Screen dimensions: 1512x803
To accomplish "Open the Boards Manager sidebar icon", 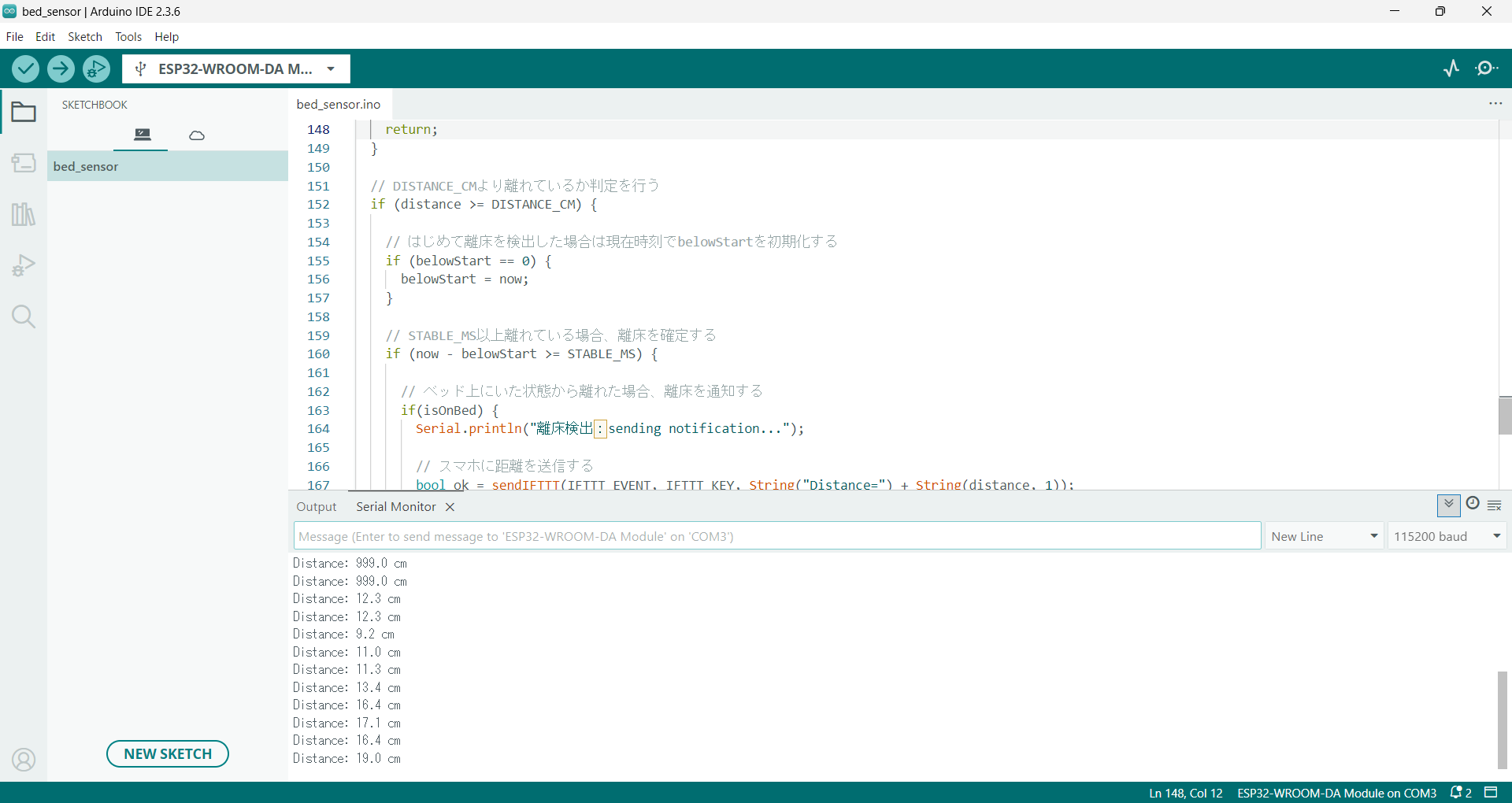I will [x=24, y=163].
